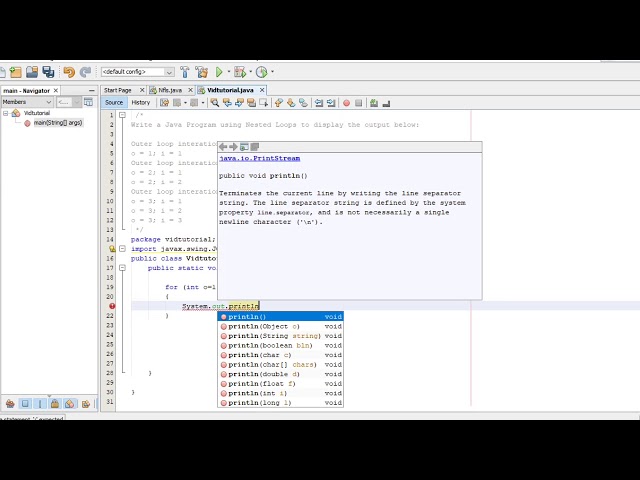The height and width of the screenshot is (480, 640).
Task: Open the Debug Project dropdown arrow
Action: [250, 72]
